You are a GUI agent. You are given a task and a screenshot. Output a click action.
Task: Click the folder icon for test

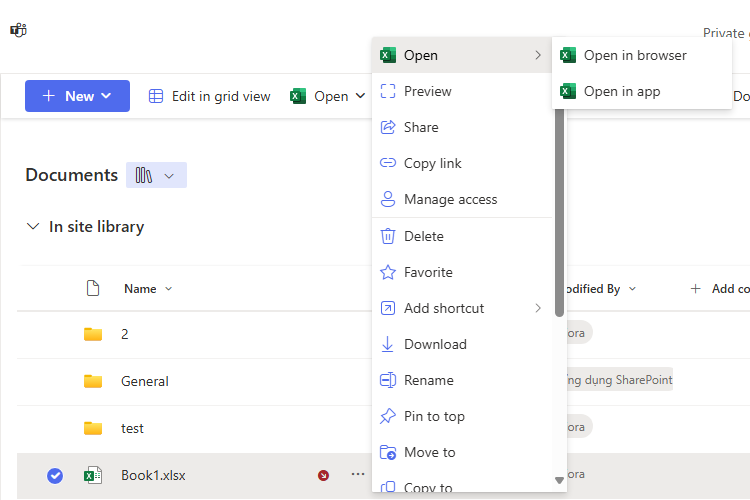point(93,428)
